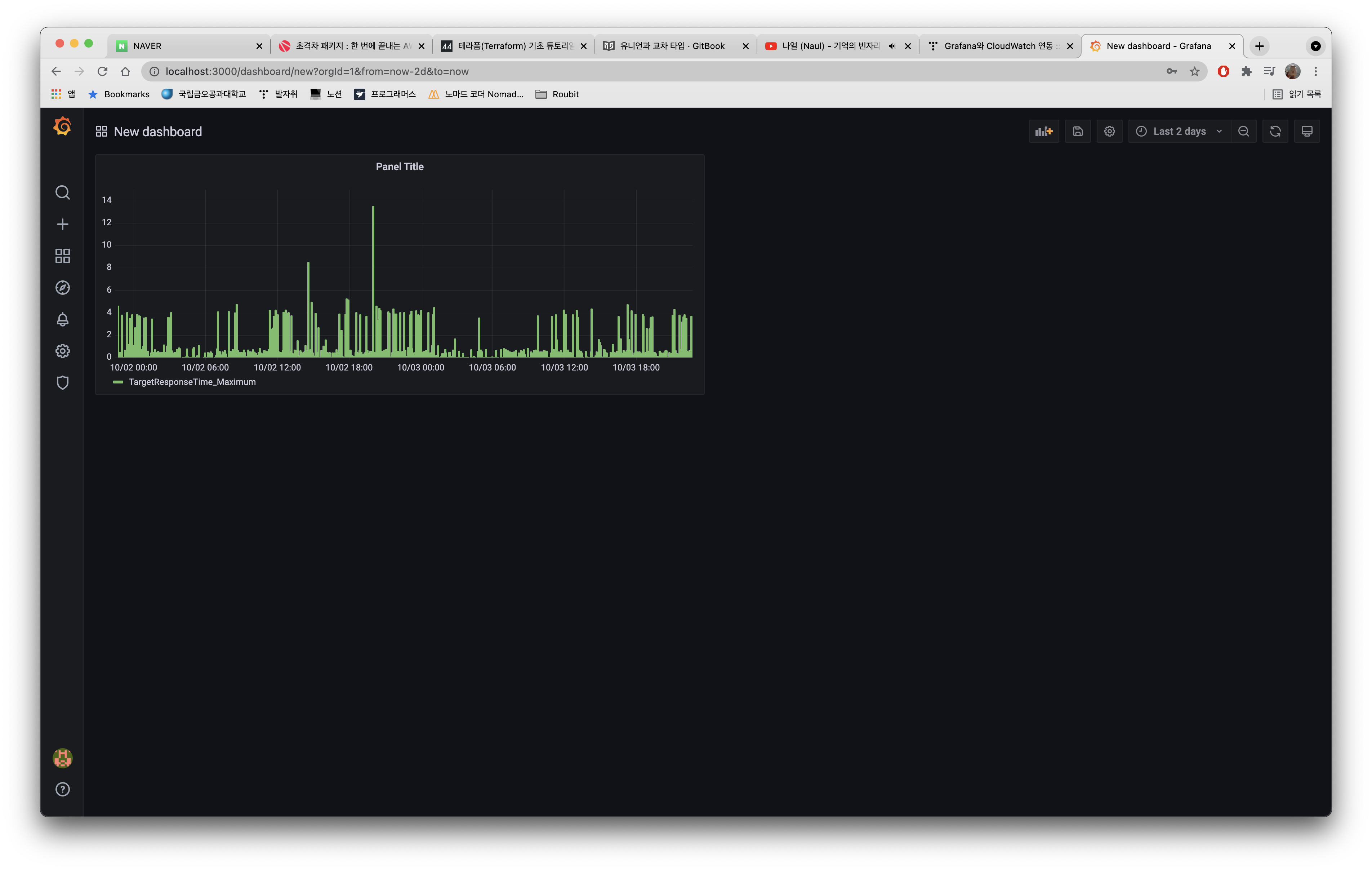Open dashboard settings gear in toolbar
The height and width of the screenshot is (870, 1372).
click(1109, 132)
